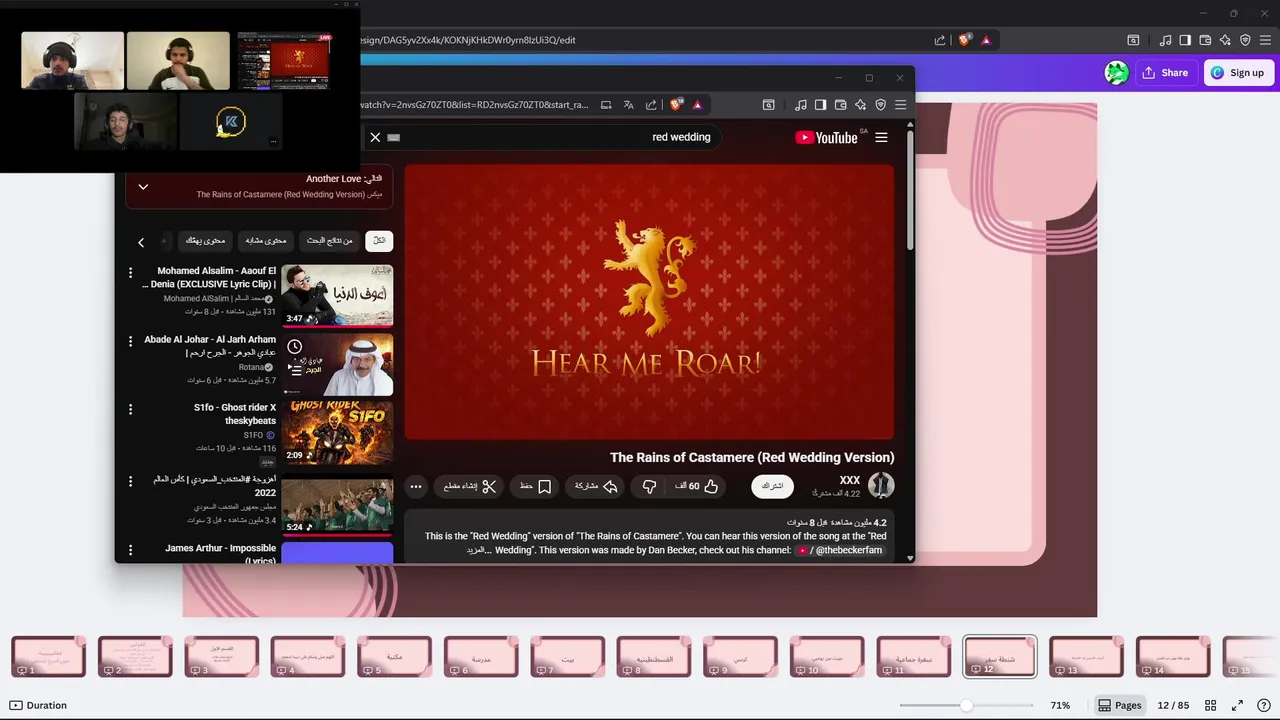1280x720 pixels.
Task: Open the Canva help question mark
Action: [x=1264, y=705]
